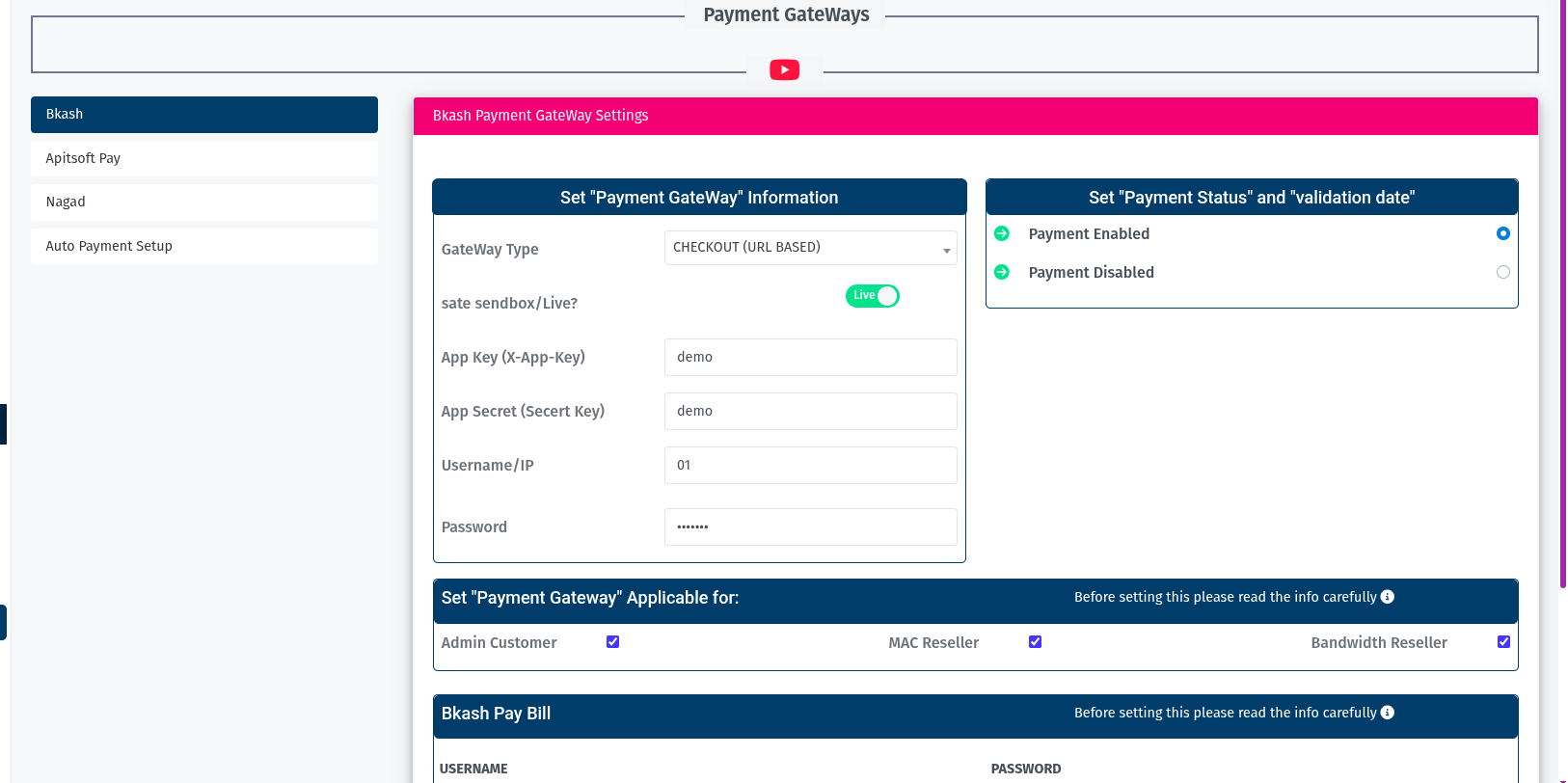Open the Bkash gateway tab

(204, 115)
